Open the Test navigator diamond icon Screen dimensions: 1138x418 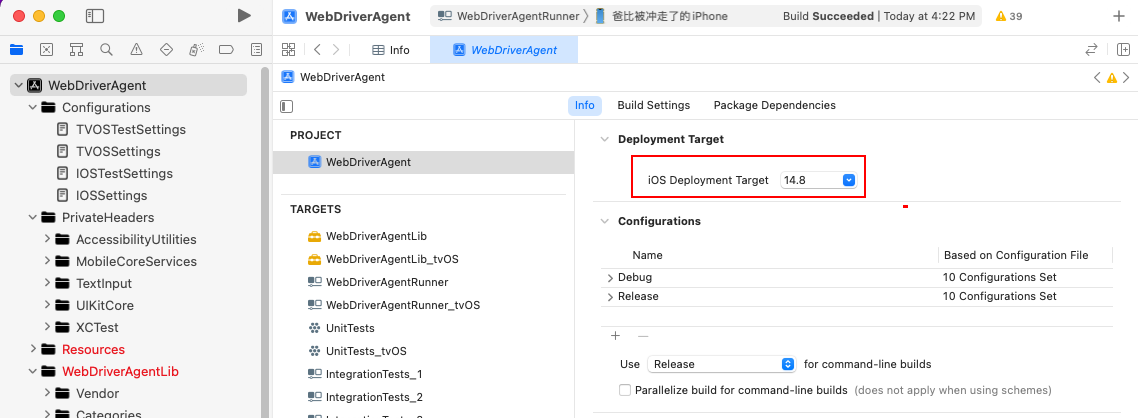point(166,49)
